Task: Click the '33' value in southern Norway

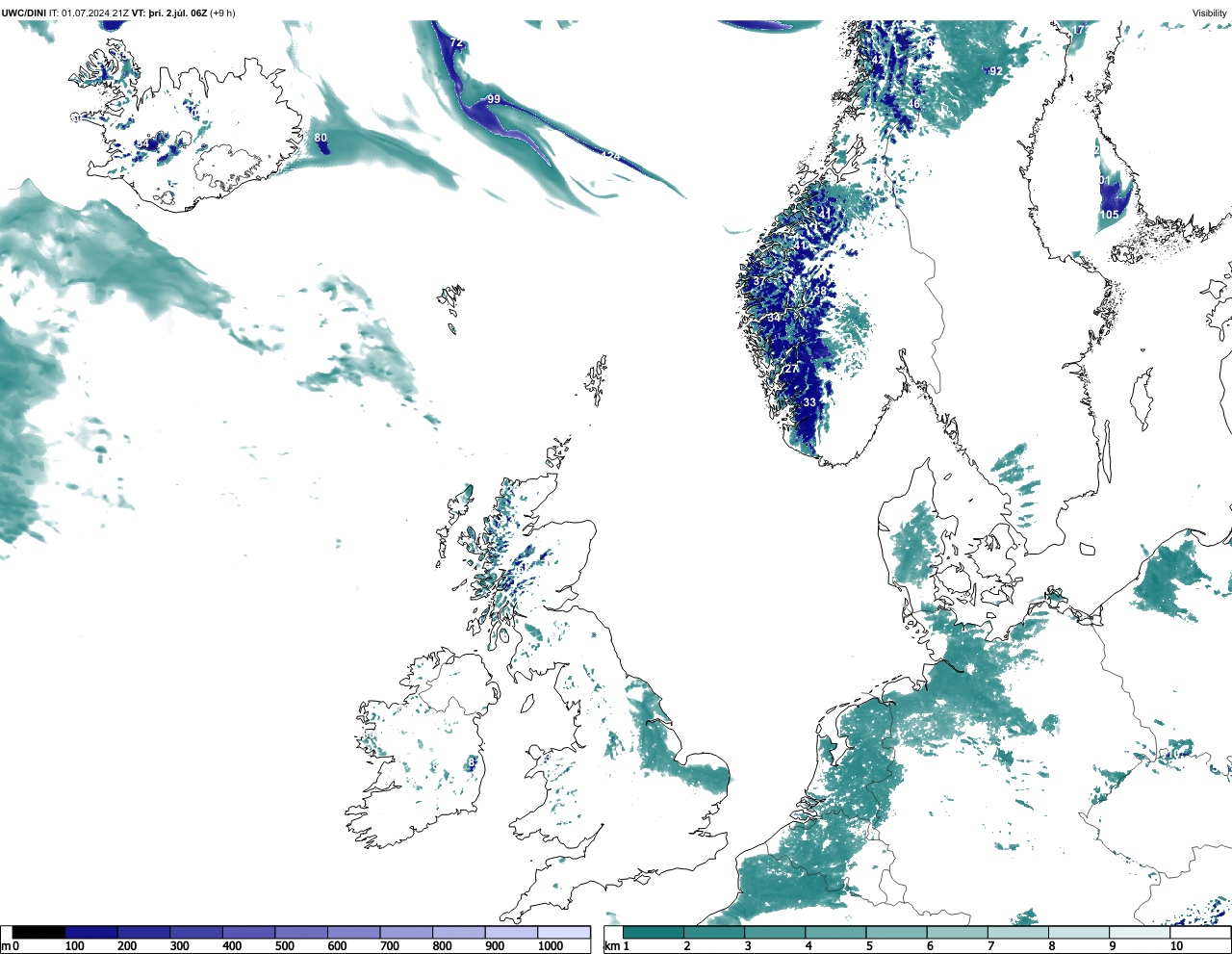Action: click(x=809, y=402)
